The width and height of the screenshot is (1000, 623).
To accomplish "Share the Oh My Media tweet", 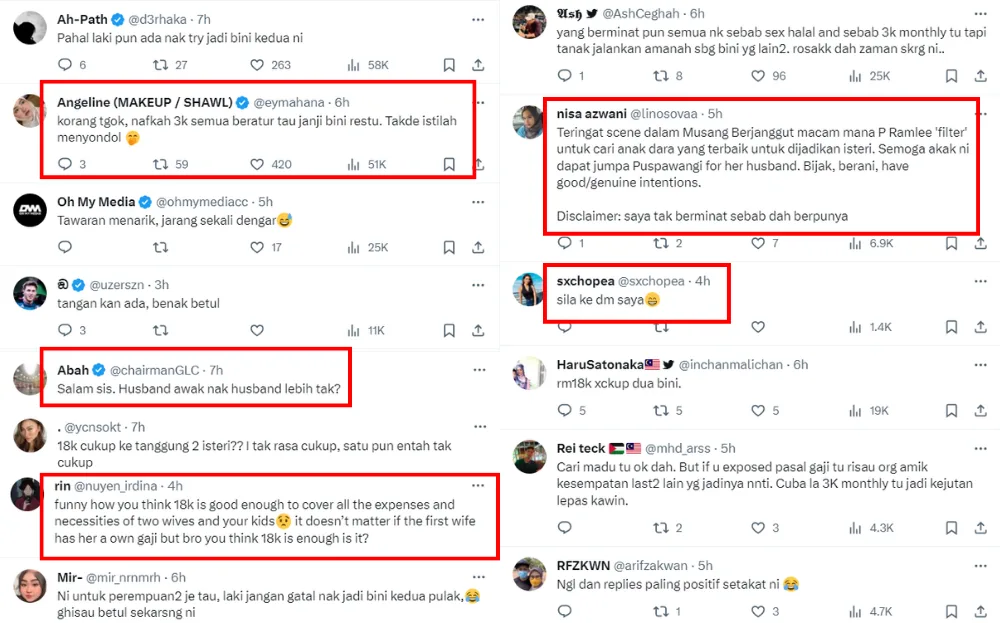I will 478,247.
